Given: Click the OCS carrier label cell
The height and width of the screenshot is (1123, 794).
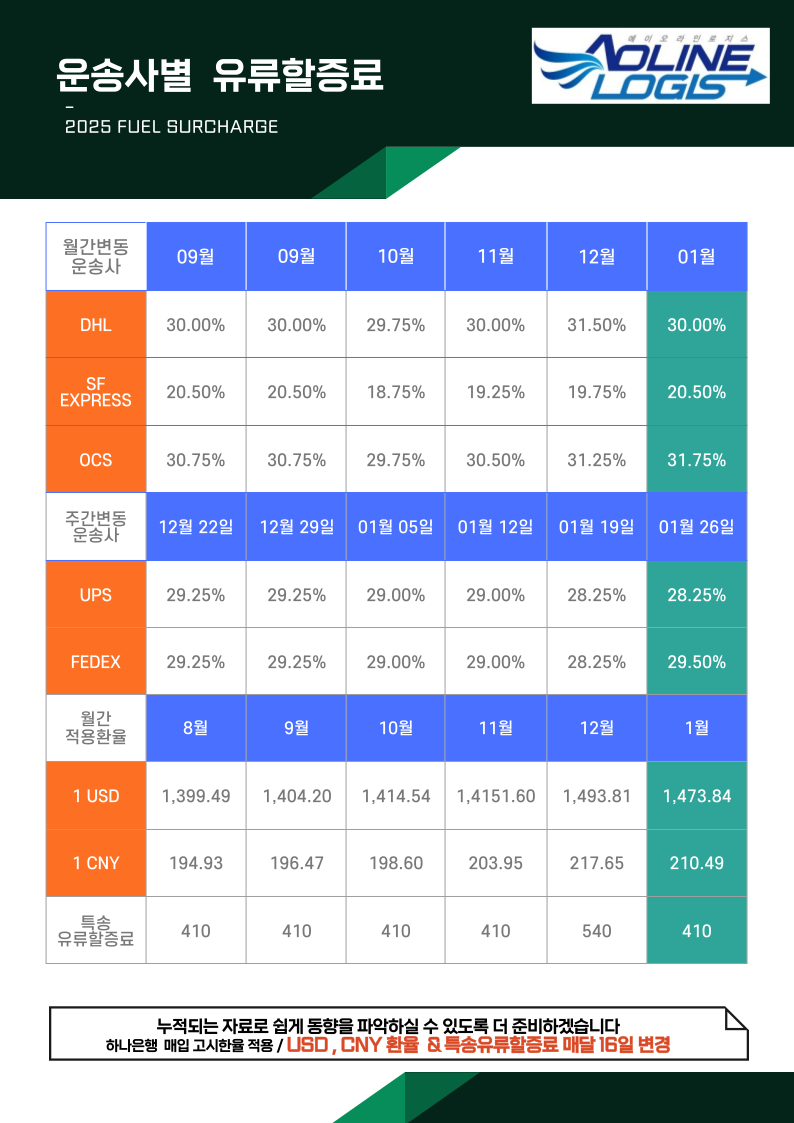Looking at the screenshot, I should click(96, 460).
